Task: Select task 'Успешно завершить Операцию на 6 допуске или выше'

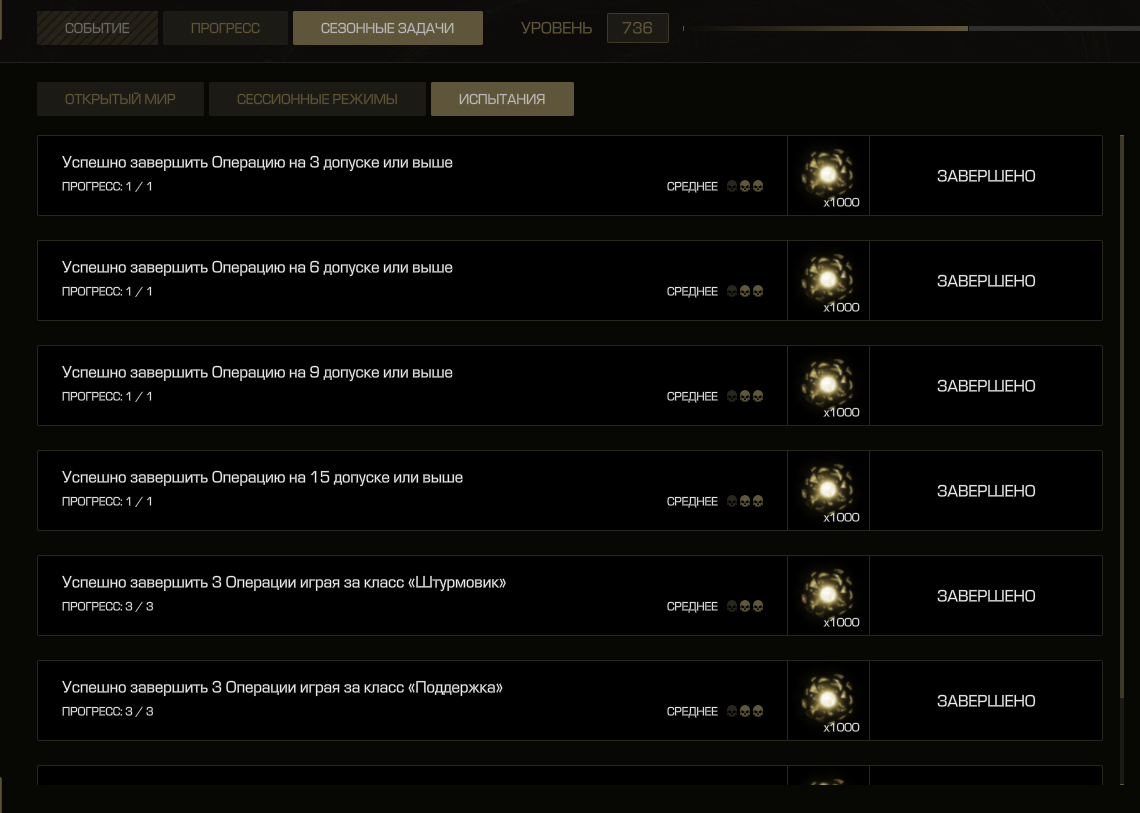Action: pos(257,267)
